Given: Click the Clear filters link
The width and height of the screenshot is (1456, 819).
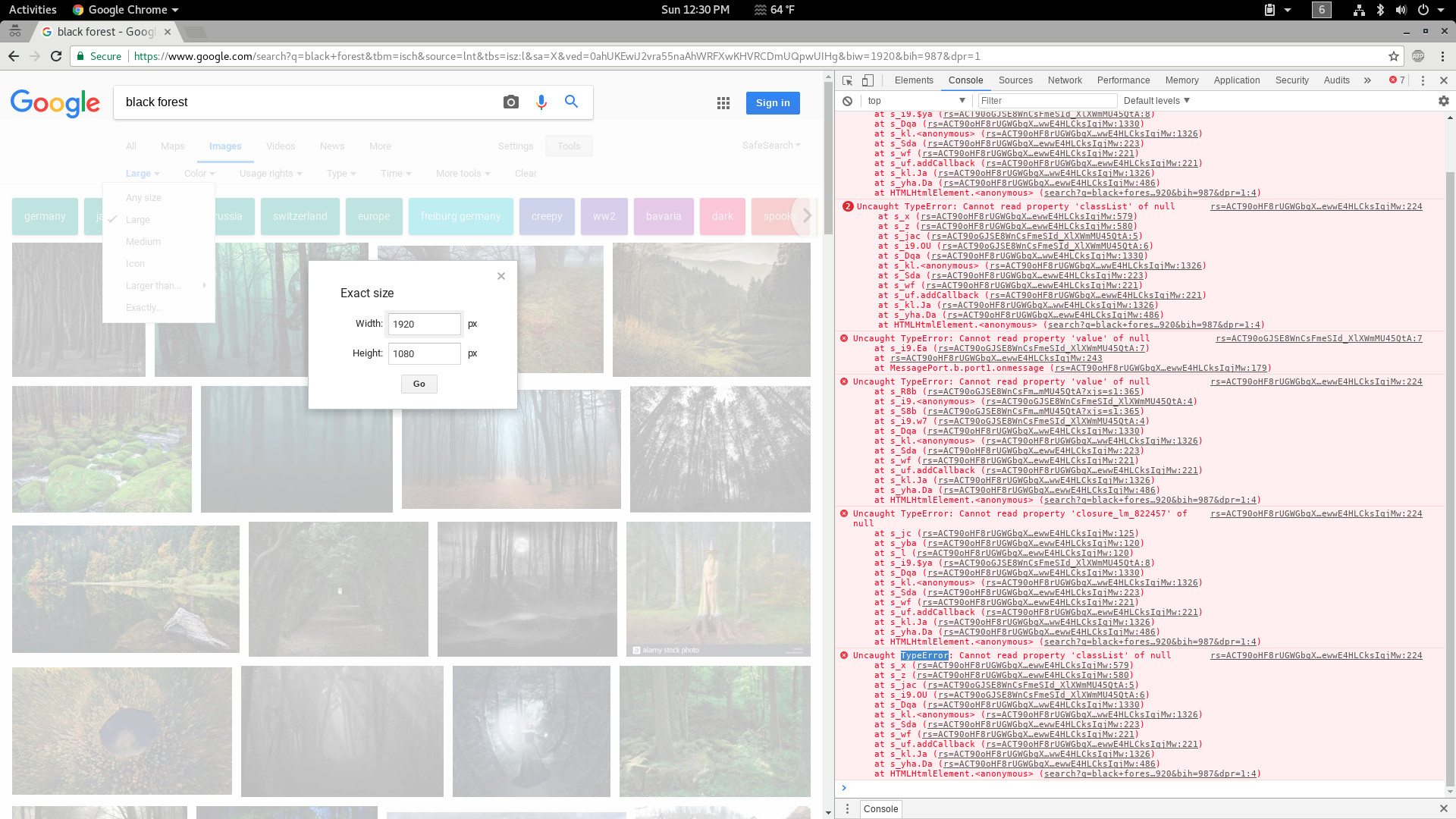Looking at the screenshot, I should point(526,174).
